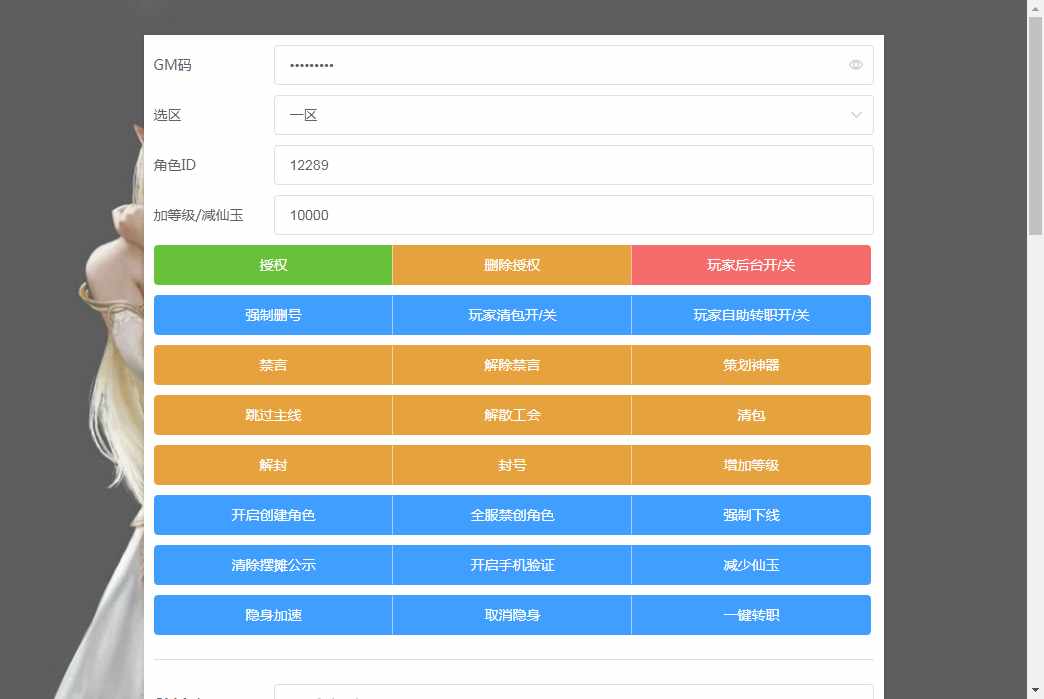Click the 封号 button

tap(512, 465)
